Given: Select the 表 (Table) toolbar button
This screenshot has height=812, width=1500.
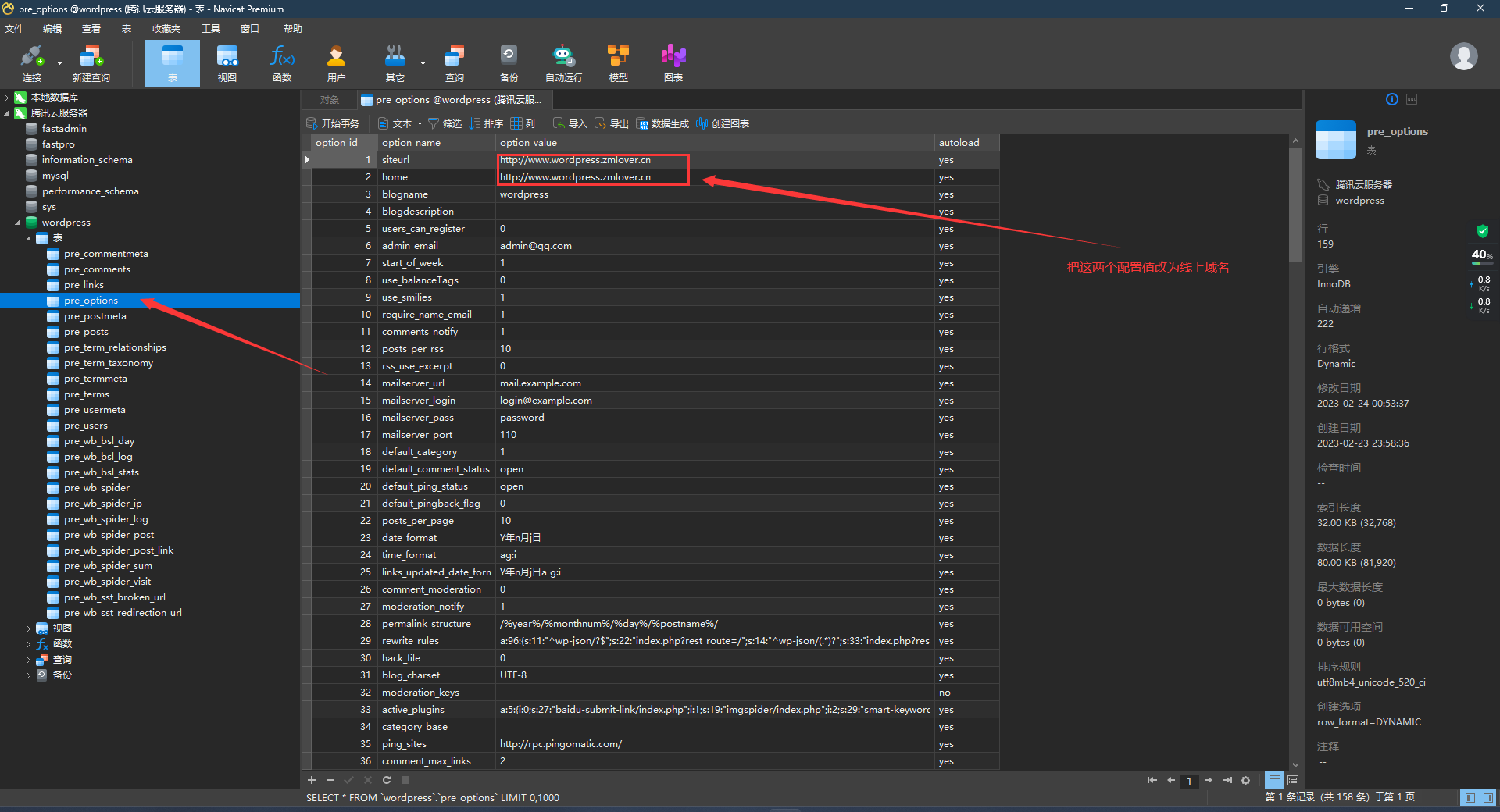Looking at the screenshot, I should click(173, 63).
